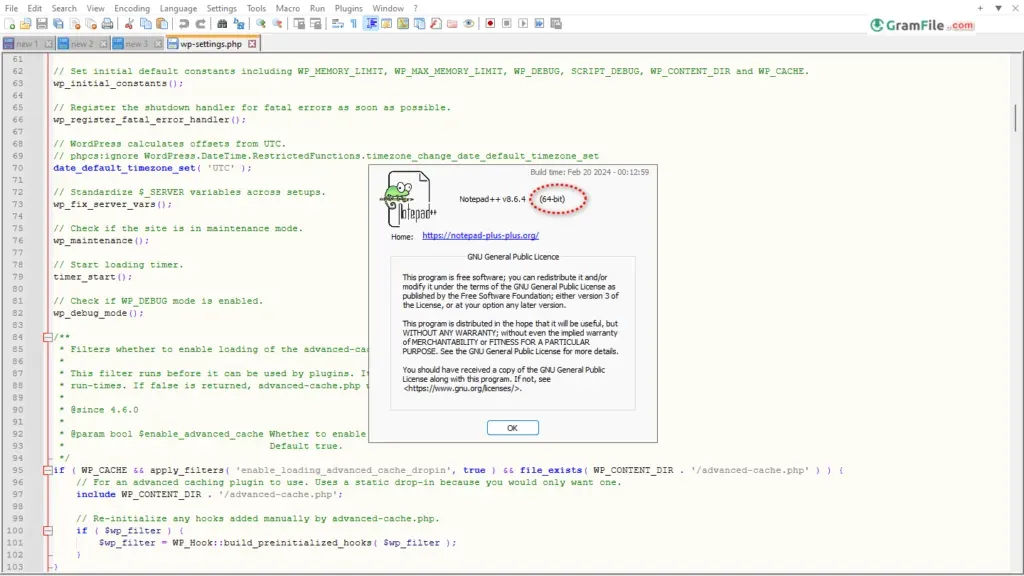Open the Tools menu
Image resolution: width=1024 pixels, height=576 pixels.
click(256, 8)
